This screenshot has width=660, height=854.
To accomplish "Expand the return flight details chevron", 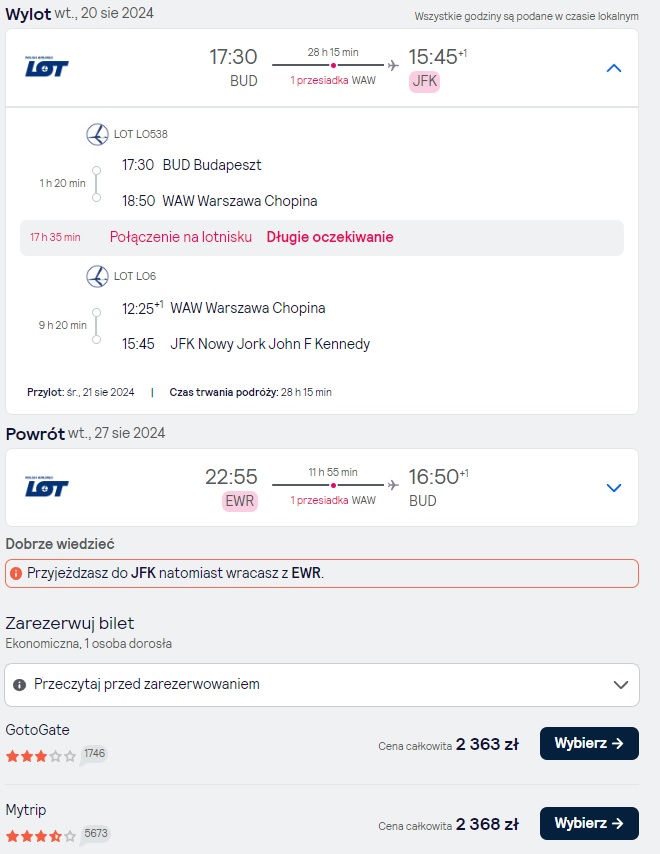I will click(614, 488).
